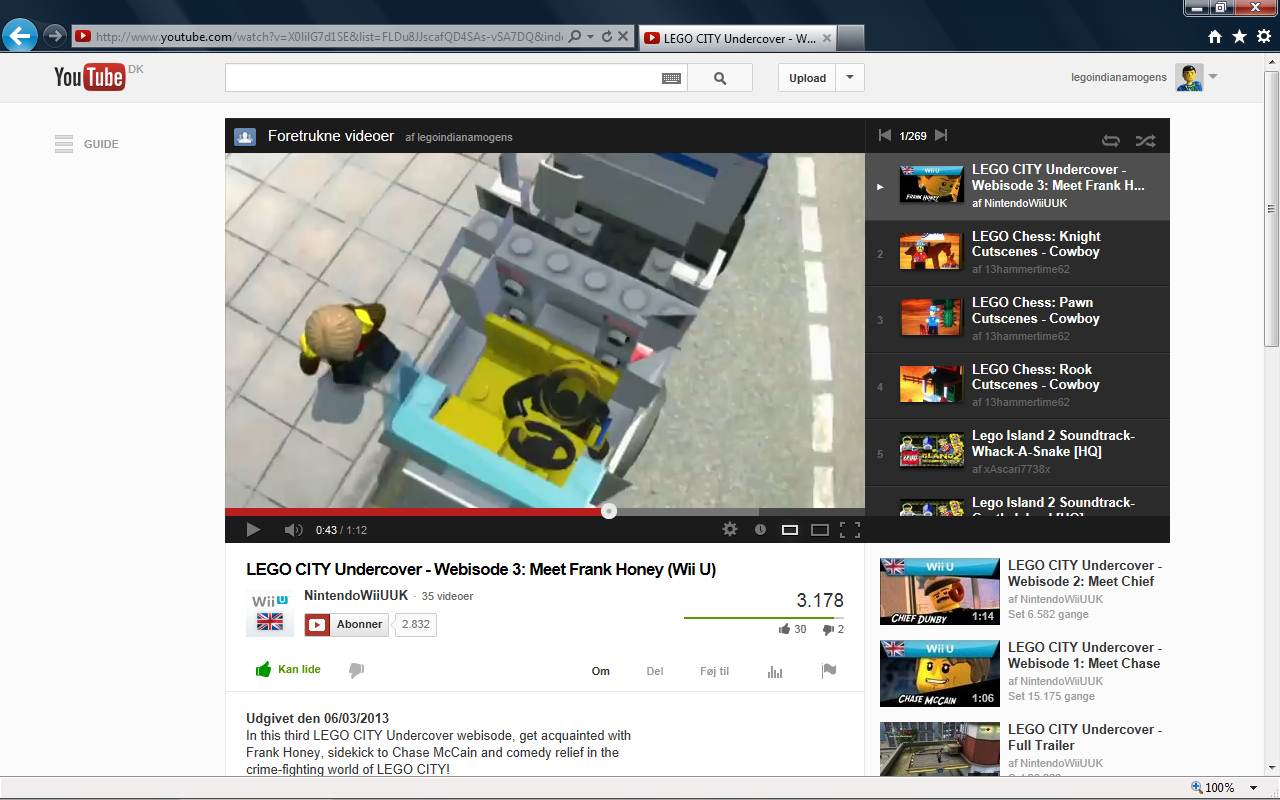Viewport: 1280px width, 800px height.
Task: Click the NintendoWiiUUK channel avatar
Action: pyautogui.click(x=270, y=612)
